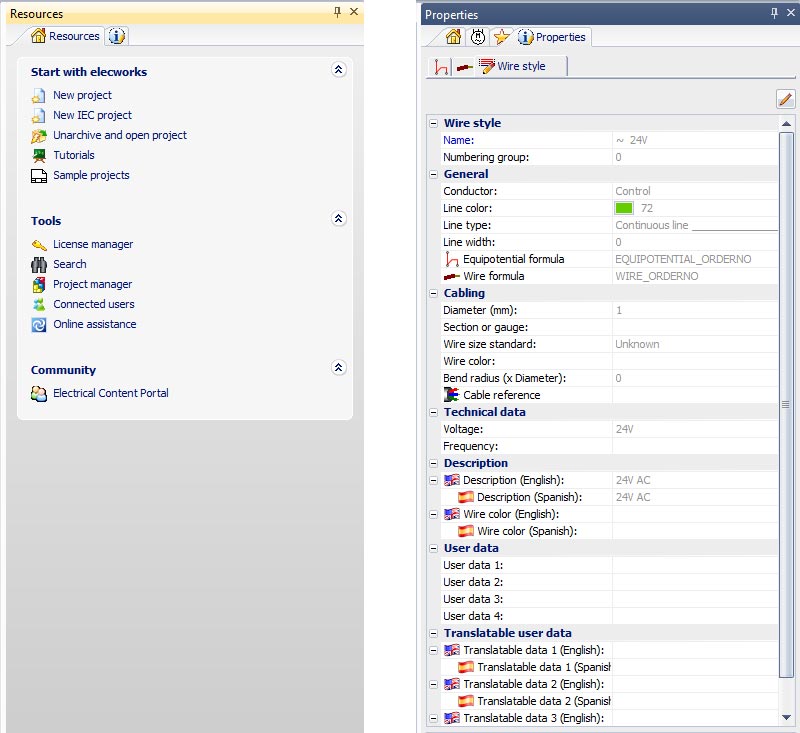Image resolution: width=800 pixels, height=733 pixels.
Task: Open the Search link
Action: (70, 264)
